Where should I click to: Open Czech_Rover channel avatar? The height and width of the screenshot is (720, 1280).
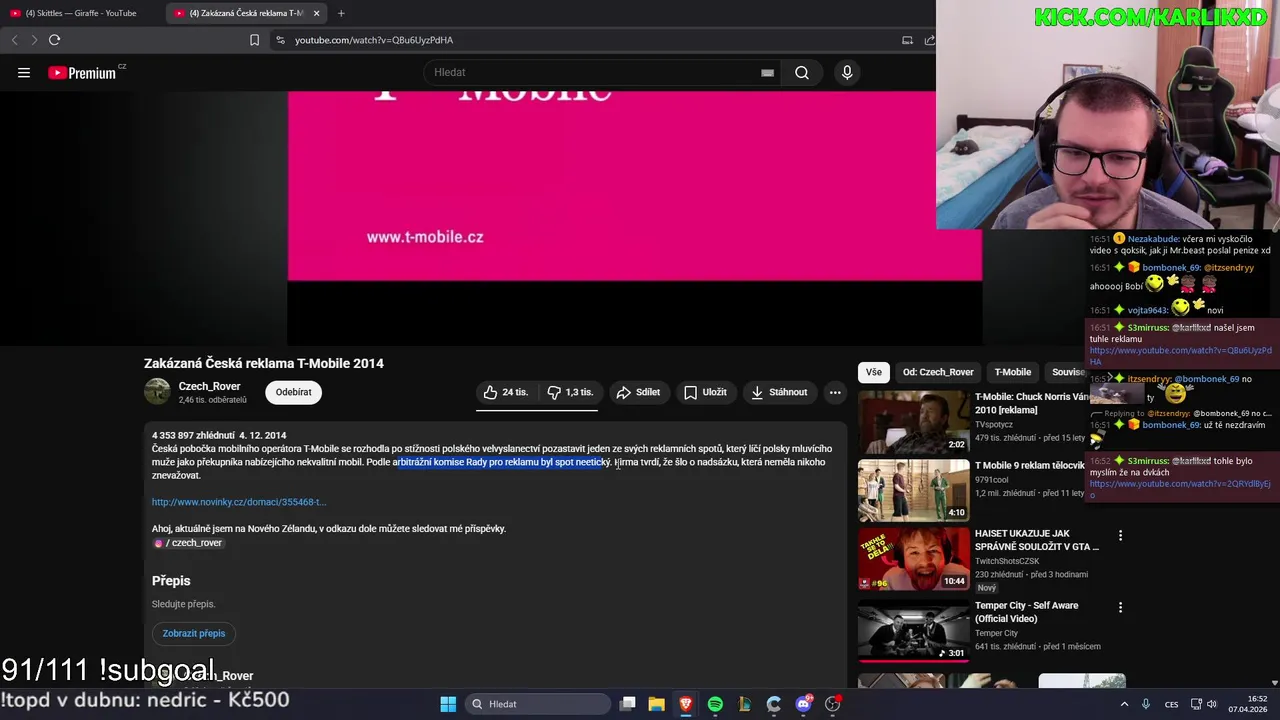[x=157, y=392]
